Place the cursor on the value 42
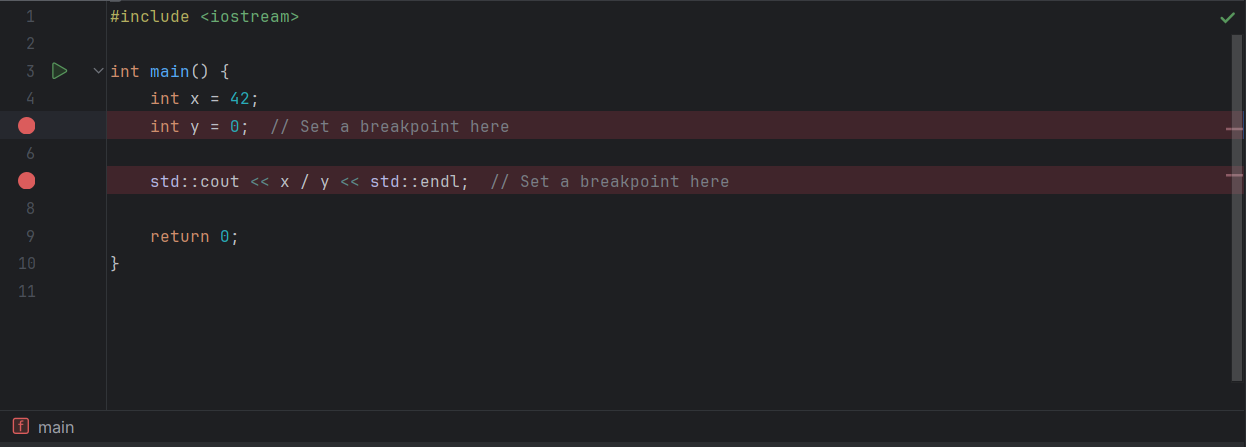1246x447 pixels. tap(240, 98)
